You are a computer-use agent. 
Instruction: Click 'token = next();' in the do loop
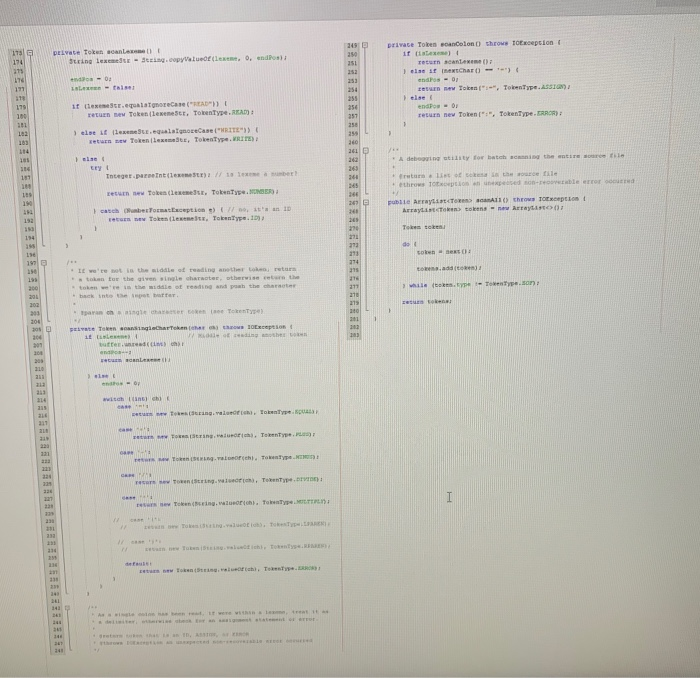point(443,252)
